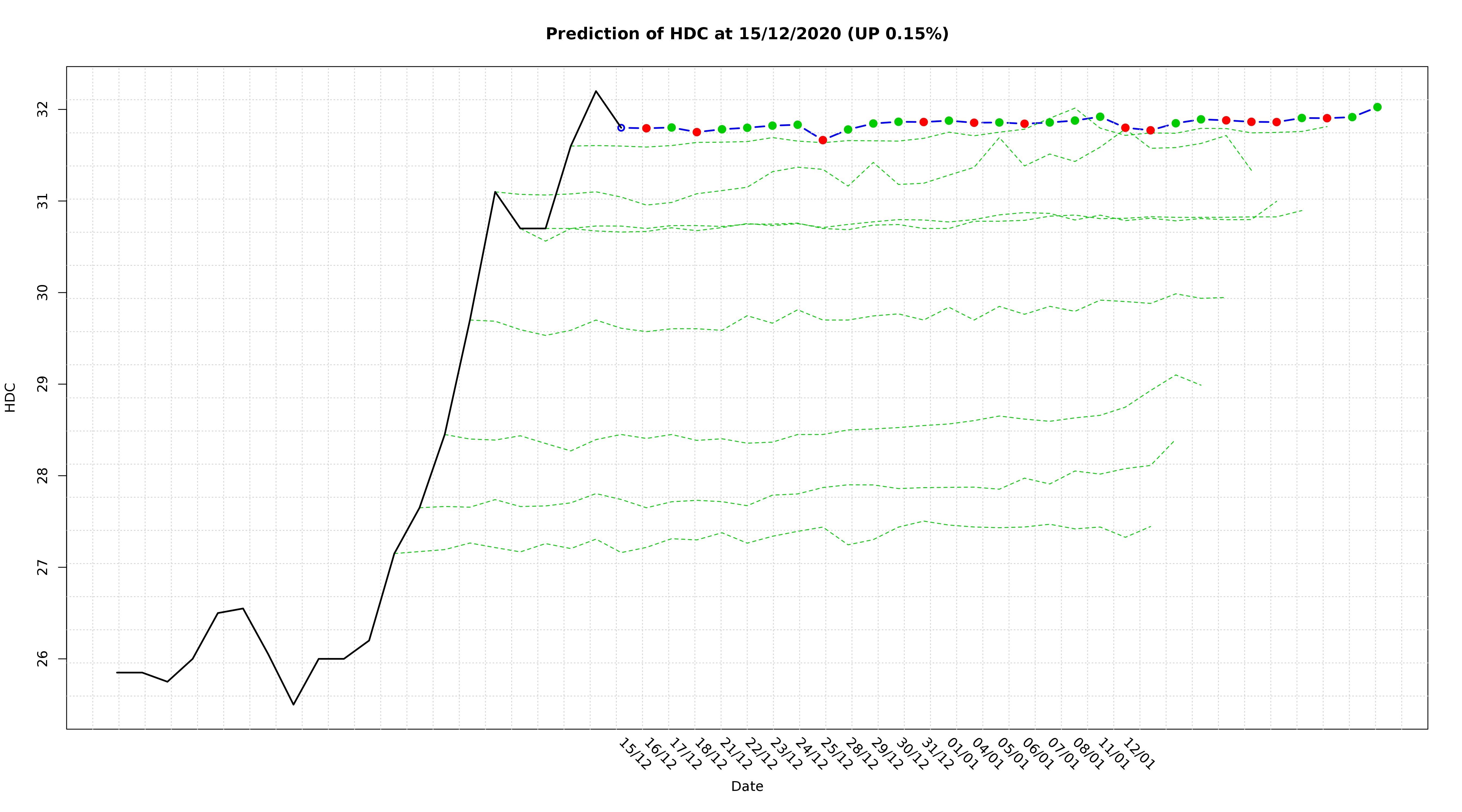Click the last green dot at far right

1378,107
